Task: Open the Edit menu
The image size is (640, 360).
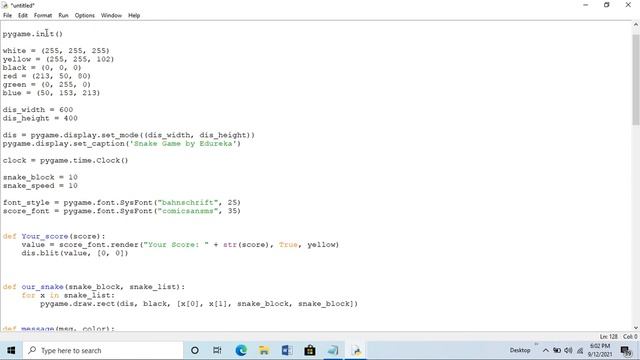Action: [x=23, y=16]
